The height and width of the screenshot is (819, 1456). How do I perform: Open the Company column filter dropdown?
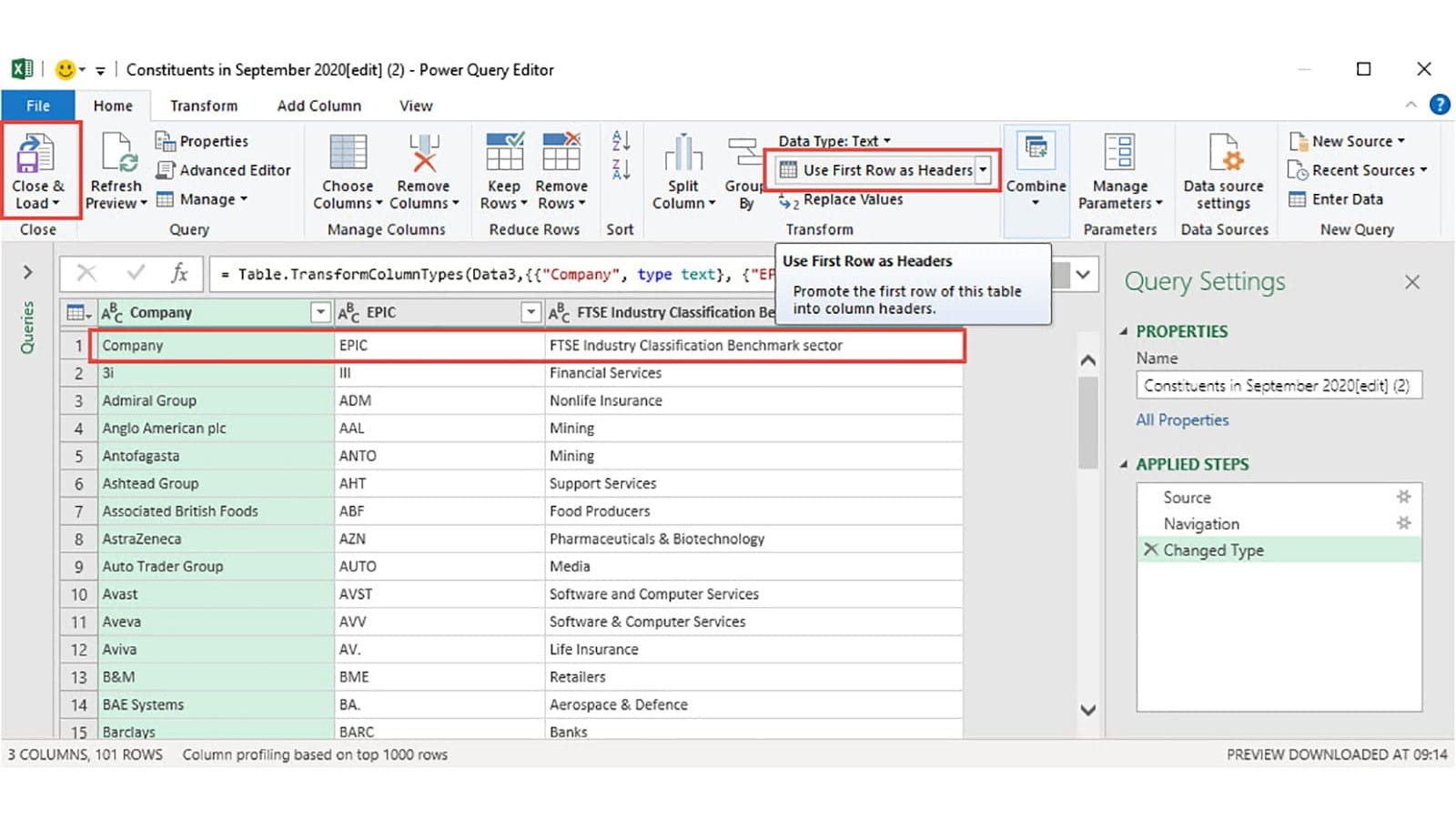pos(320,313)
